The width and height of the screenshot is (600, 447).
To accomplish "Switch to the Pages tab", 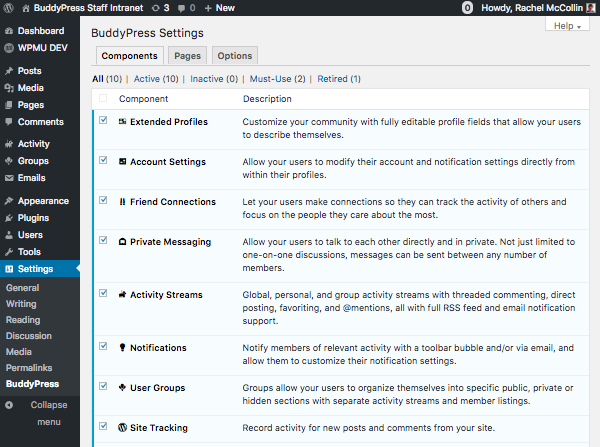I will 188,56.
